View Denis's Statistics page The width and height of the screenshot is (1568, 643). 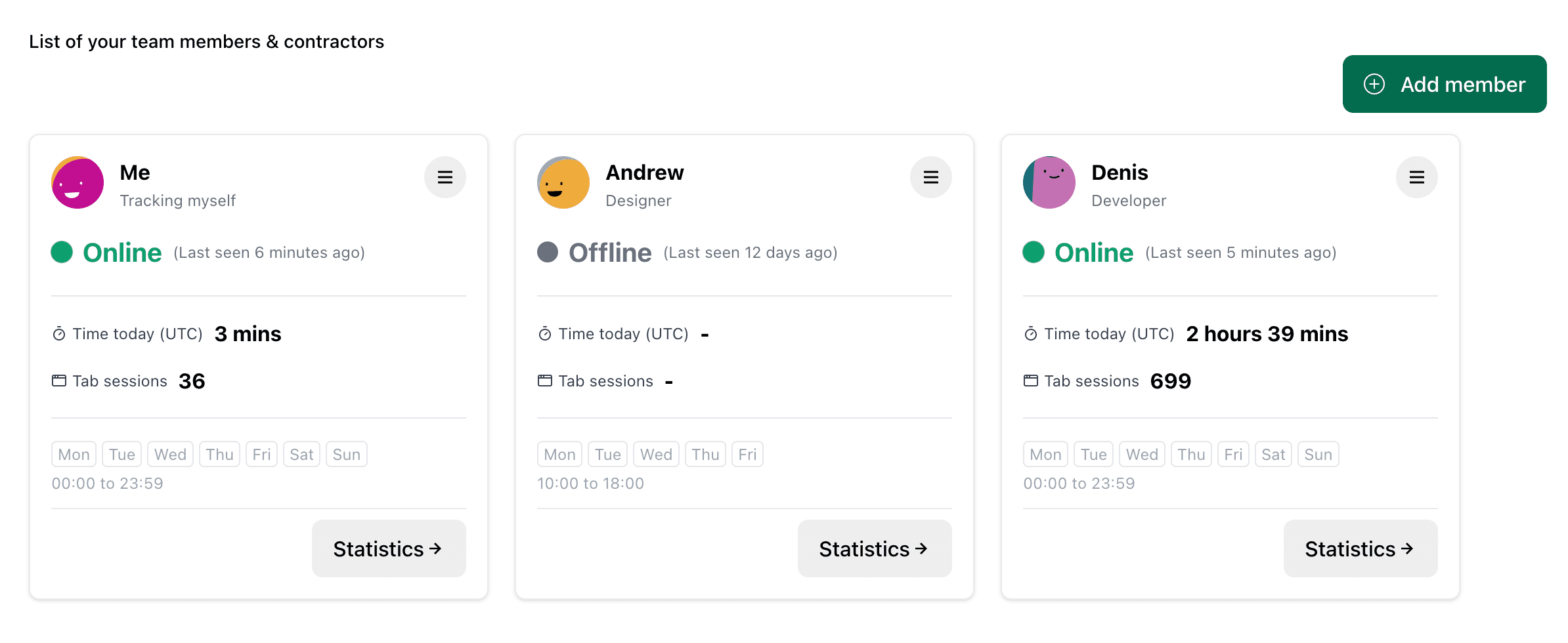tap(1361, 549)
